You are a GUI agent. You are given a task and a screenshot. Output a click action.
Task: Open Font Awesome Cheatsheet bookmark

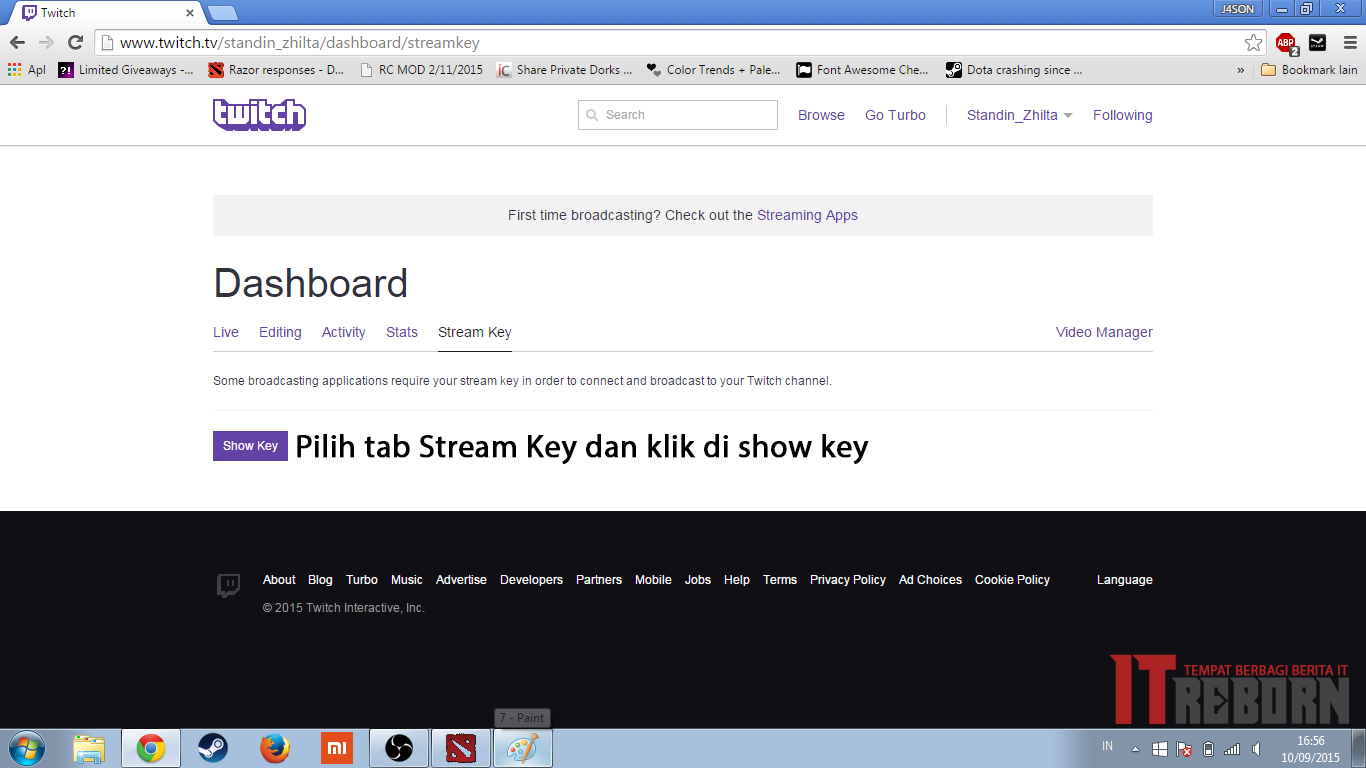click(x=863, y=70)
